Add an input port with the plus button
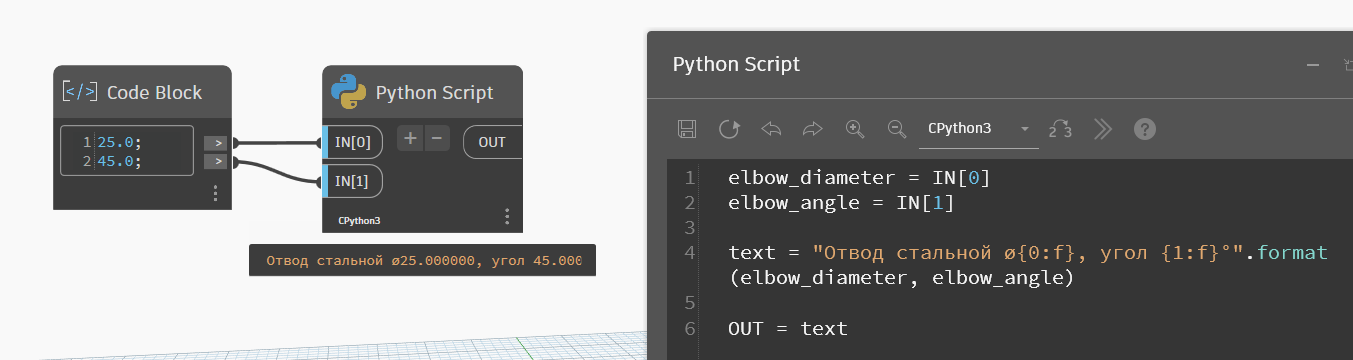1353x360 pixels. click(410, 138)
